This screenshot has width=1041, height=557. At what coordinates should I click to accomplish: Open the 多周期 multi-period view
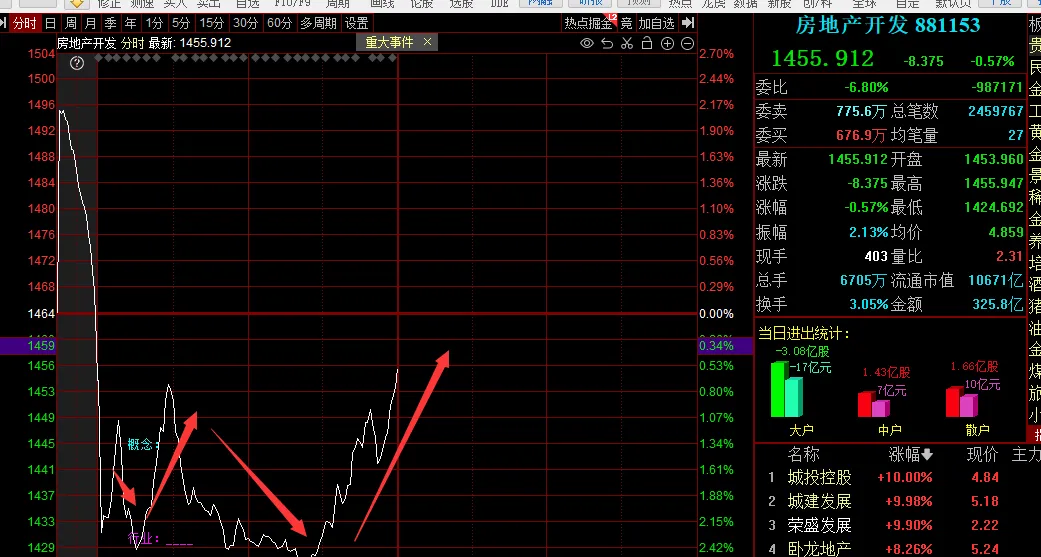(x=318, y=24)
